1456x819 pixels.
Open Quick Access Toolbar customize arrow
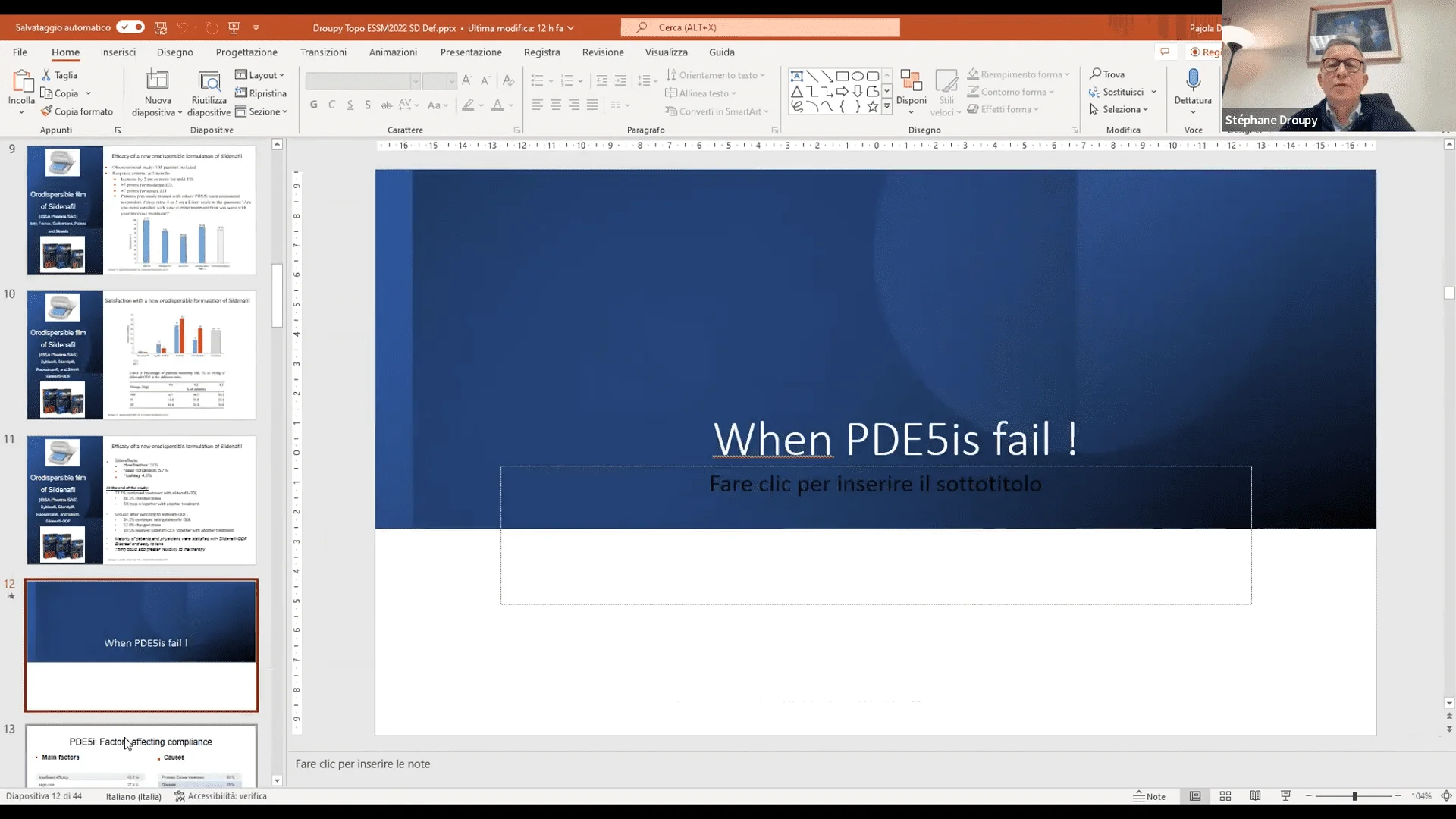[256, 27]
